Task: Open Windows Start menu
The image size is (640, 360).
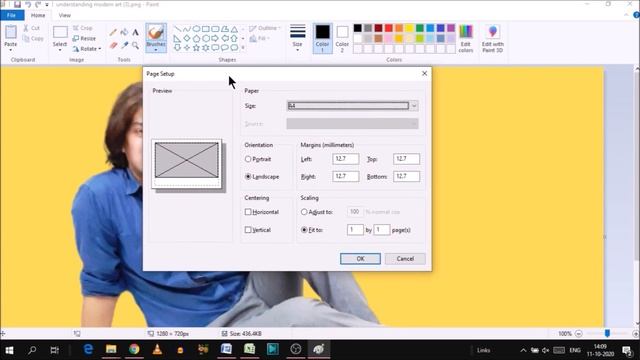Action: (x=9, y=350)
